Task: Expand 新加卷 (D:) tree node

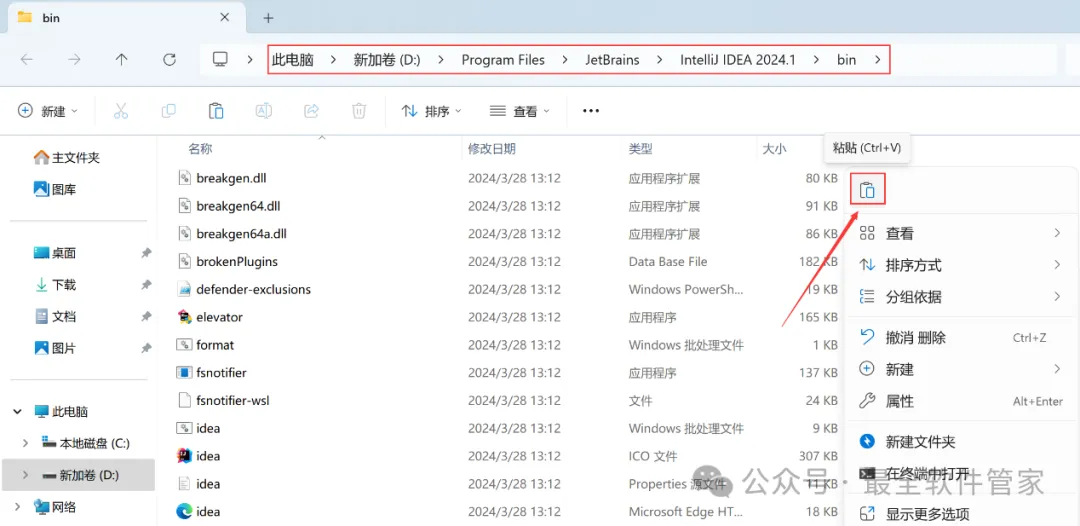Action: coord(25,475)
